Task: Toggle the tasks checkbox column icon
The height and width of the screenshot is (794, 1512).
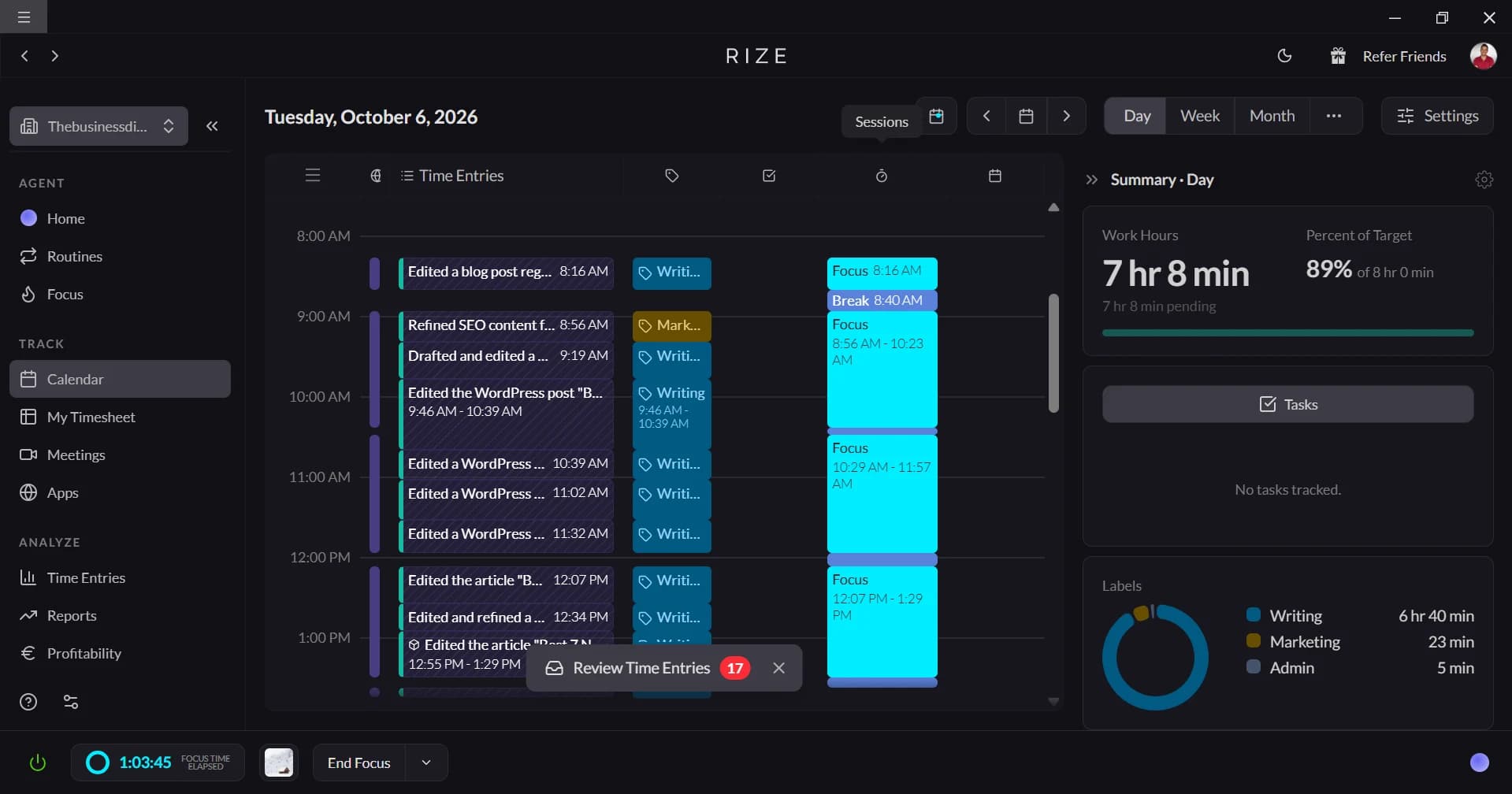Action: pos(769,176)
